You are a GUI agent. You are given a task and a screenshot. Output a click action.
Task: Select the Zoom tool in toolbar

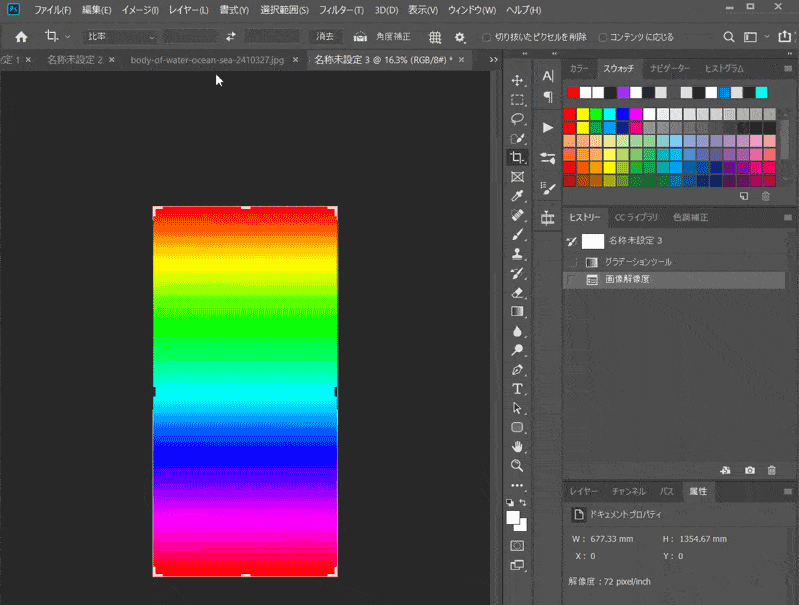tap(517, 466)
